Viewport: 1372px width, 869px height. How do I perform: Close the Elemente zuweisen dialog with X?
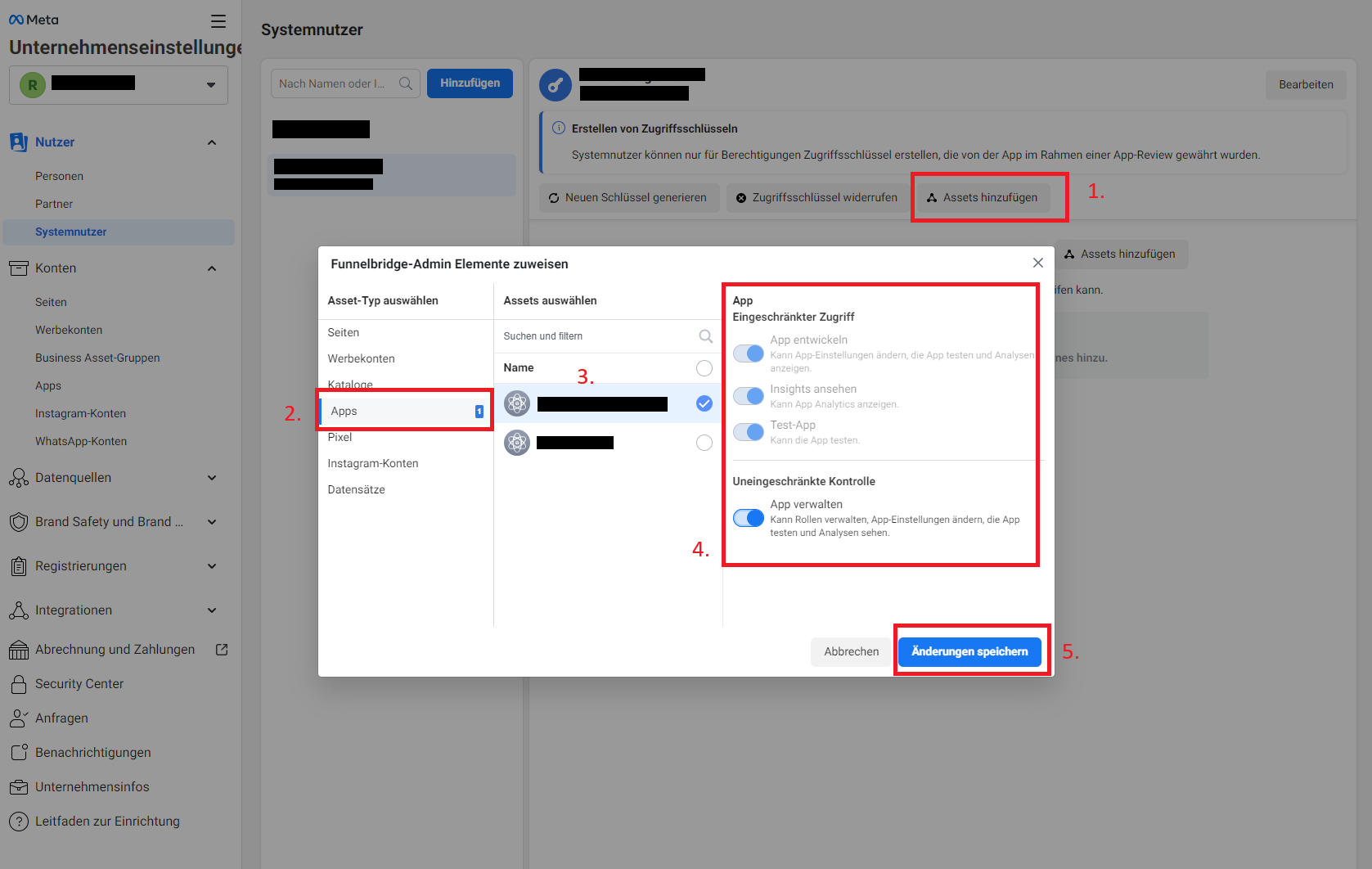pyautogui.click(x=1037, y=263)
